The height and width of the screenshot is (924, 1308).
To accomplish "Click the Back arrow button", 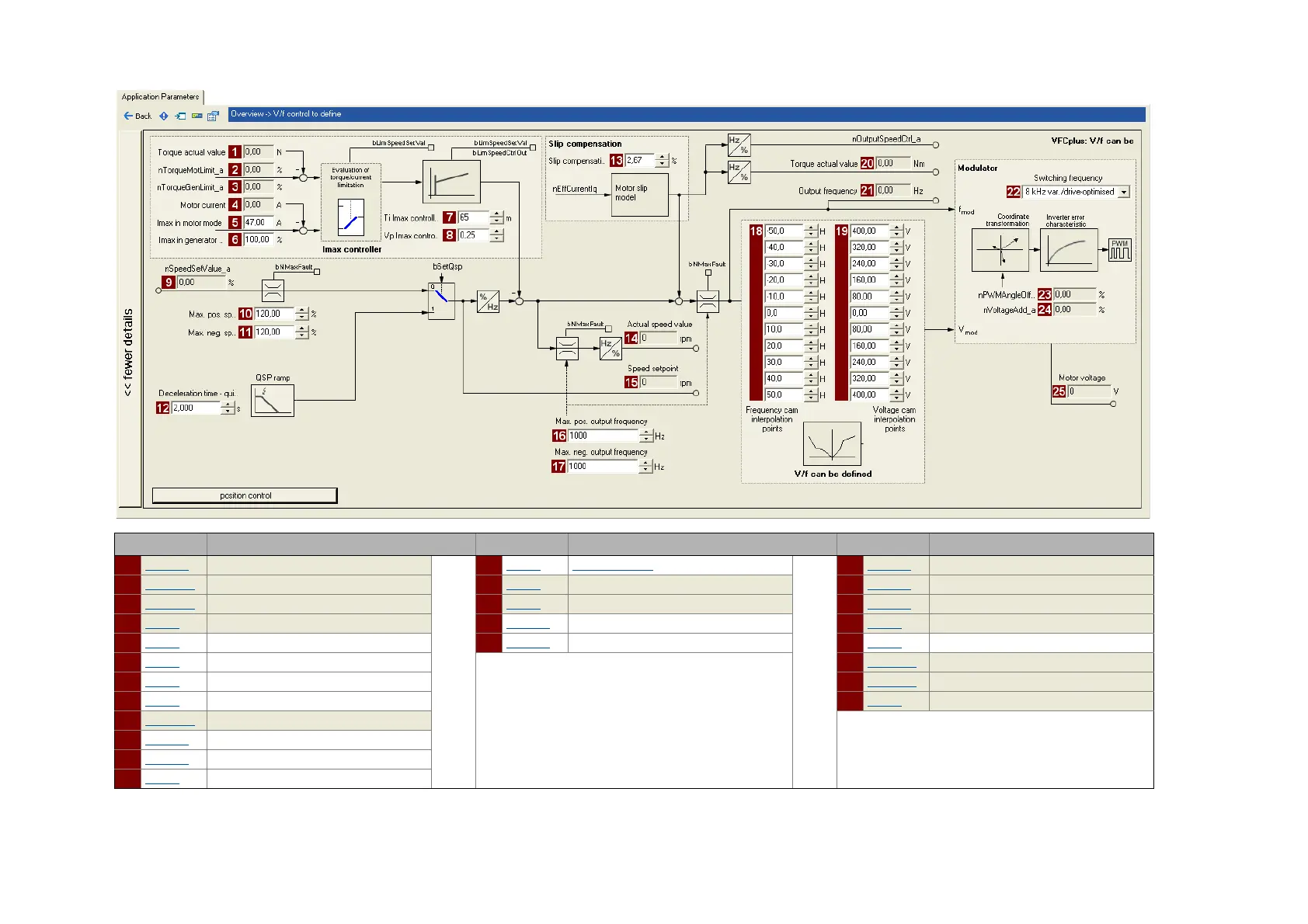I will coord(137,116).
